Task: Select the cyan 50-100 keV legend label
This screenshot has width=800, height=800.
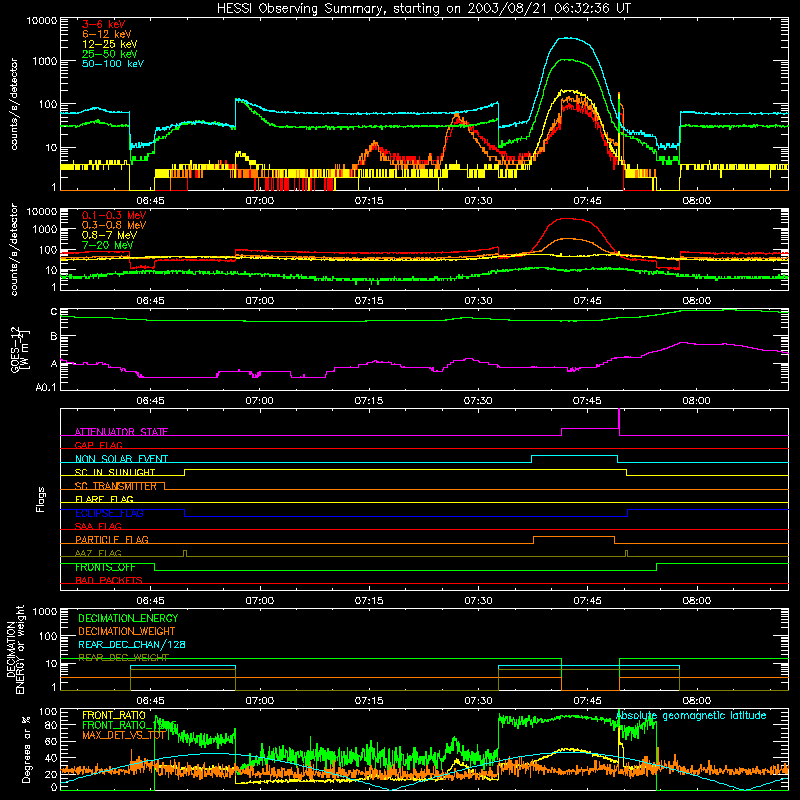Action: (113, 64)
